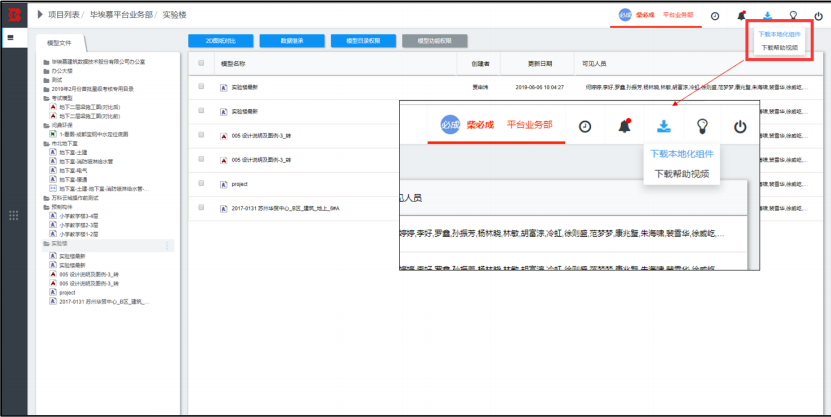Click the gray 模型功能权限 button

click(435, 41)
